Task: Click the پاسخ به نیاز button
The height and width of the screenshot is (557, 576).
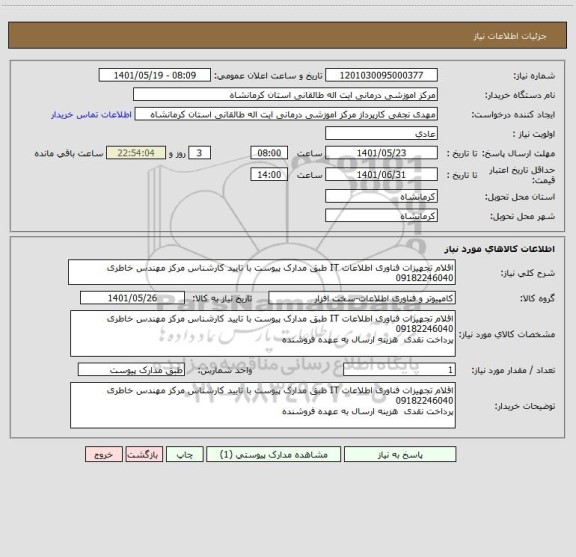Action: (400, 454)
